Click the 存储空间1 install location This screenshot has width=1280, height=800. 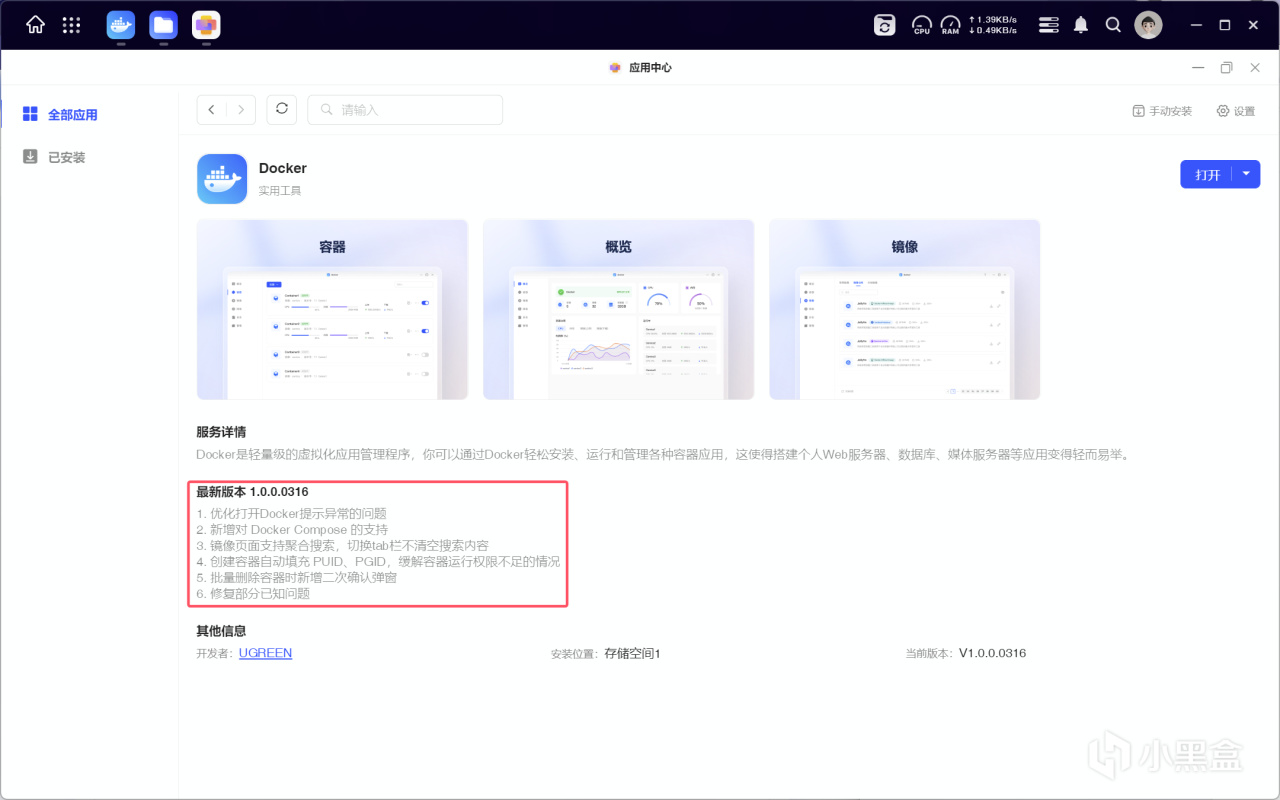point(632,654)
